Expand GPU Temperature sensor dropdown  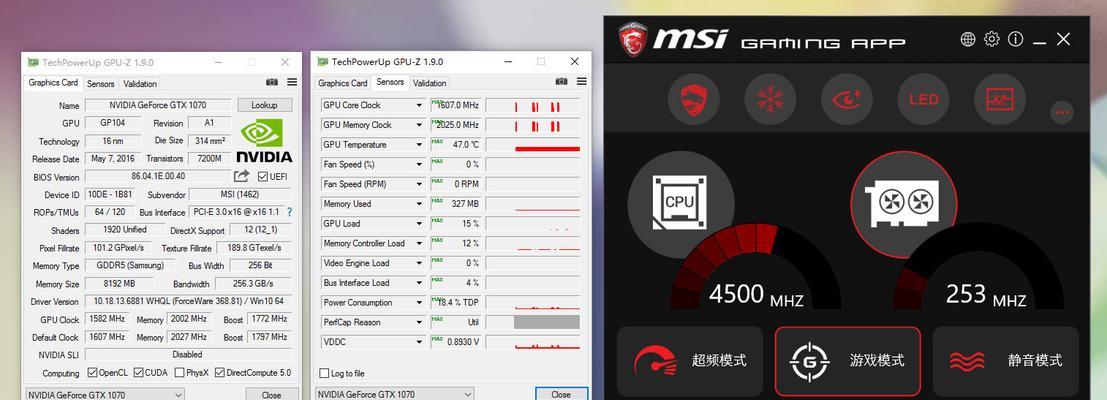(419, 145)
